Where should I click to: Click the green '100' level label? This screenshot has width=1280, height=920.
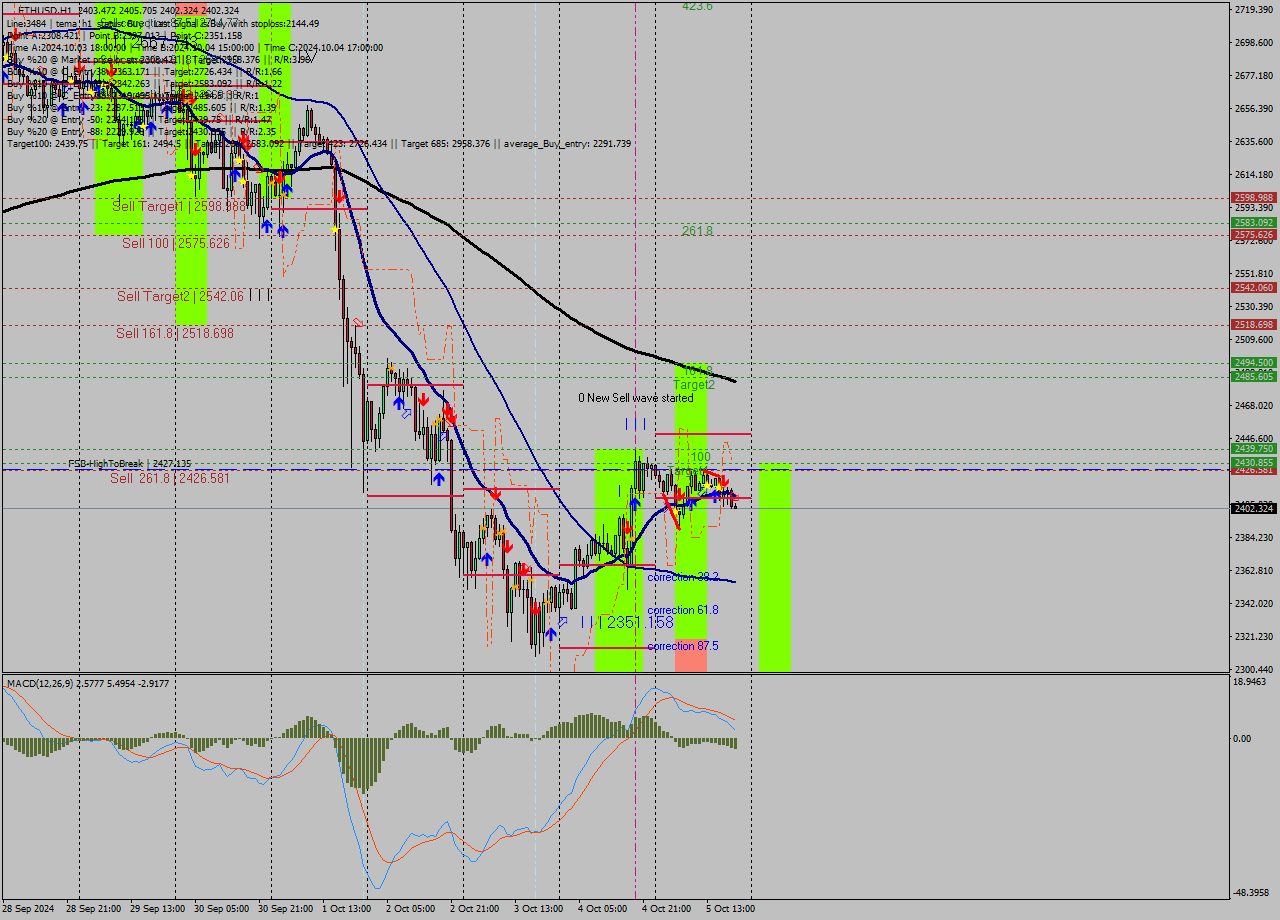[x=701, y=457]
